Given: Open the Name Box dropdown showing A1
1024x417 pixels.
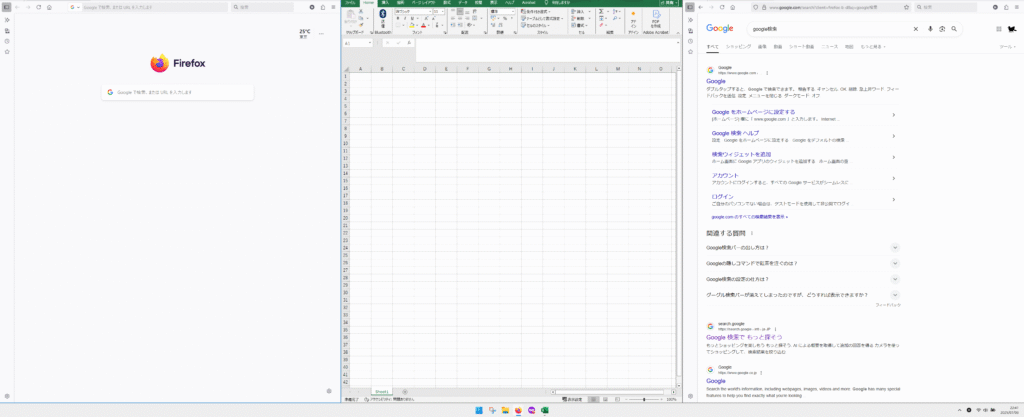Looking at the screenshot, I should [x=370, y=43].
